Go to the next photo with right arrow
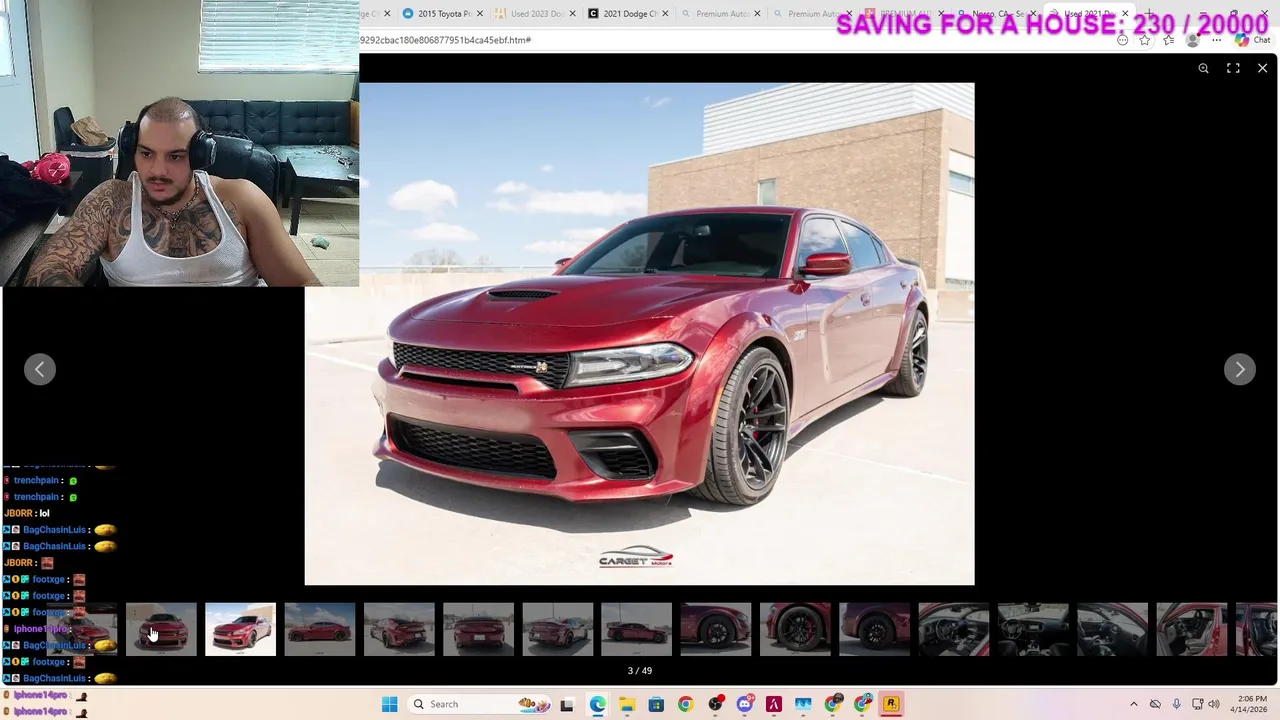 tap(1239, 369)
